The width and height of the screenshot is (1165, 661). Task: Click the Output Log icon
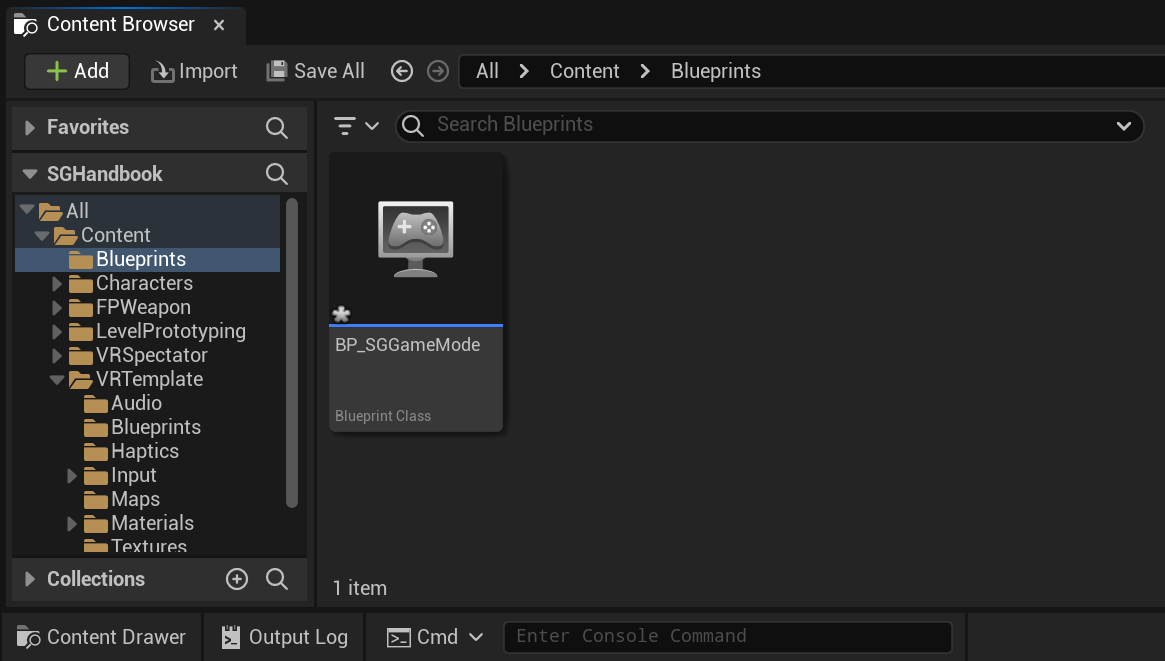click(231, 636)
